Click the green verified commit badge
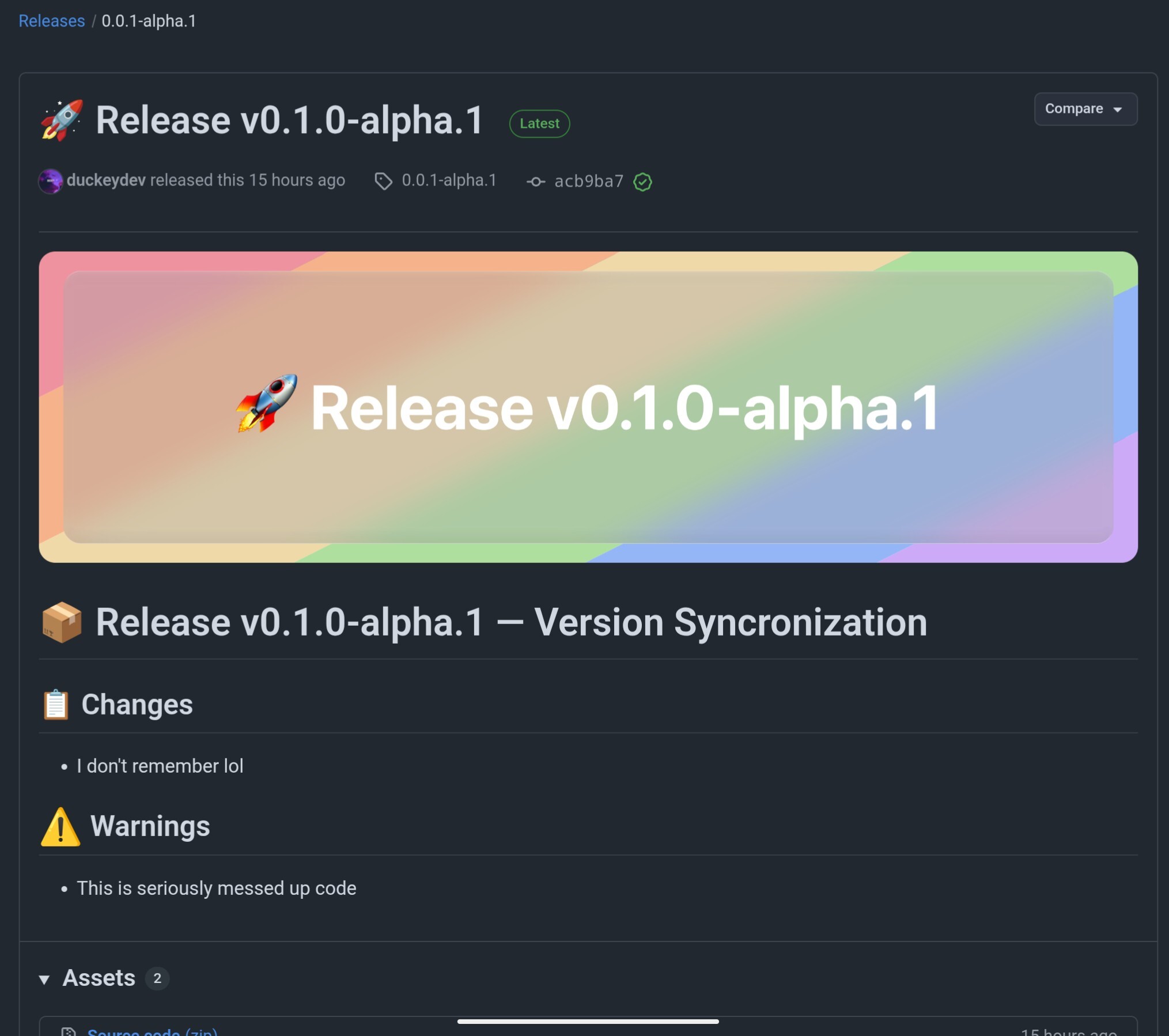This screenshot has width=1169, height=1036. pyautogui.click(x=642, y=182)
